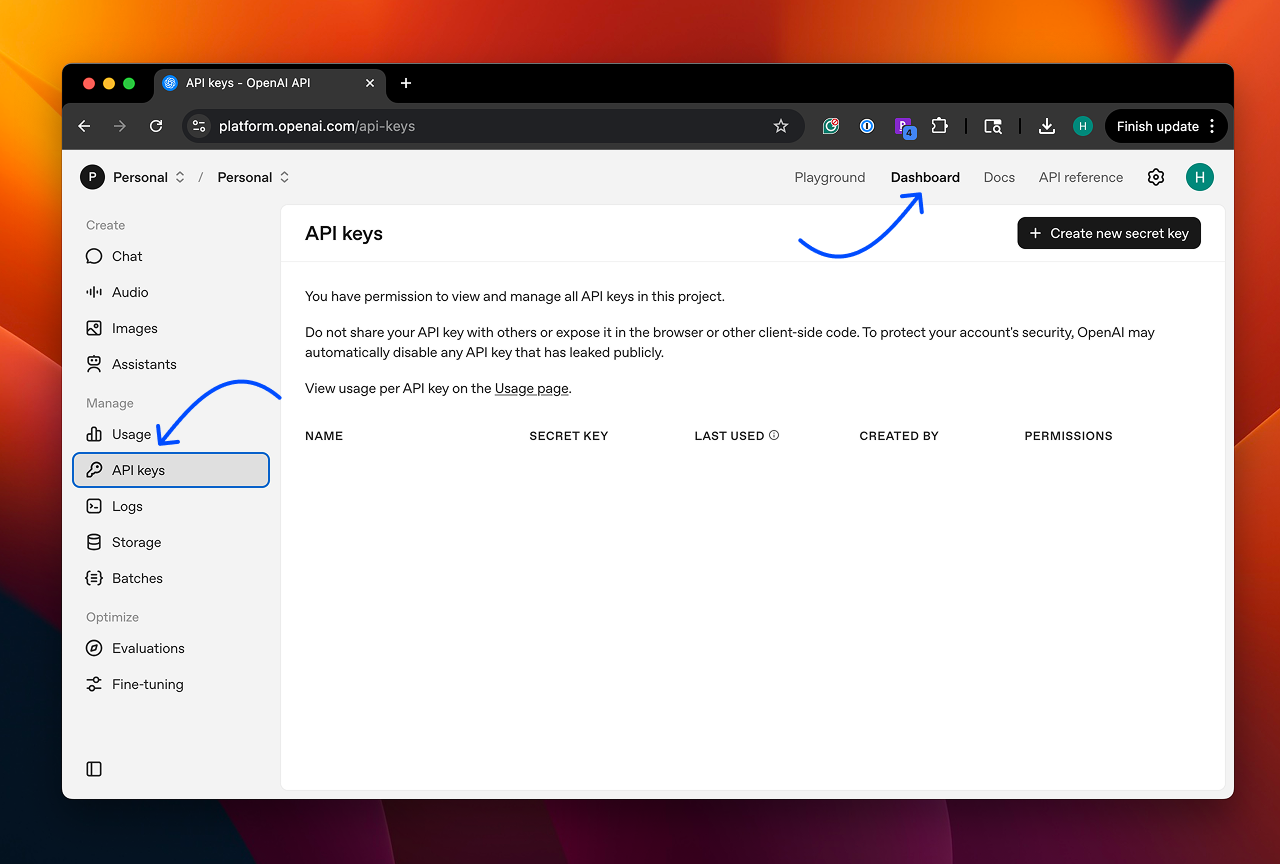The width and height of the screenshot is (1280, 864).
Task: Expand the Personal organization switcher
Action: pyautogui.click(x=134, y=177)
